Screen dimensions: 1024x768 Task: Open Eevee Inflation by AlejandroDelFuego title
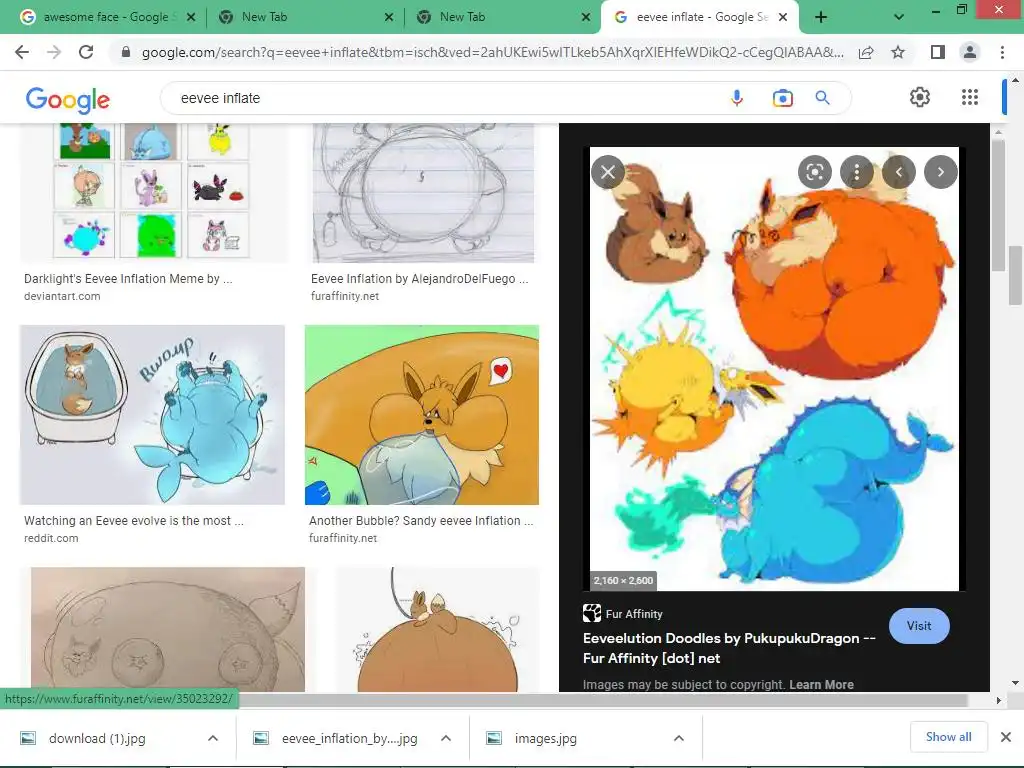pyautogui.click(x=419, y=279)
